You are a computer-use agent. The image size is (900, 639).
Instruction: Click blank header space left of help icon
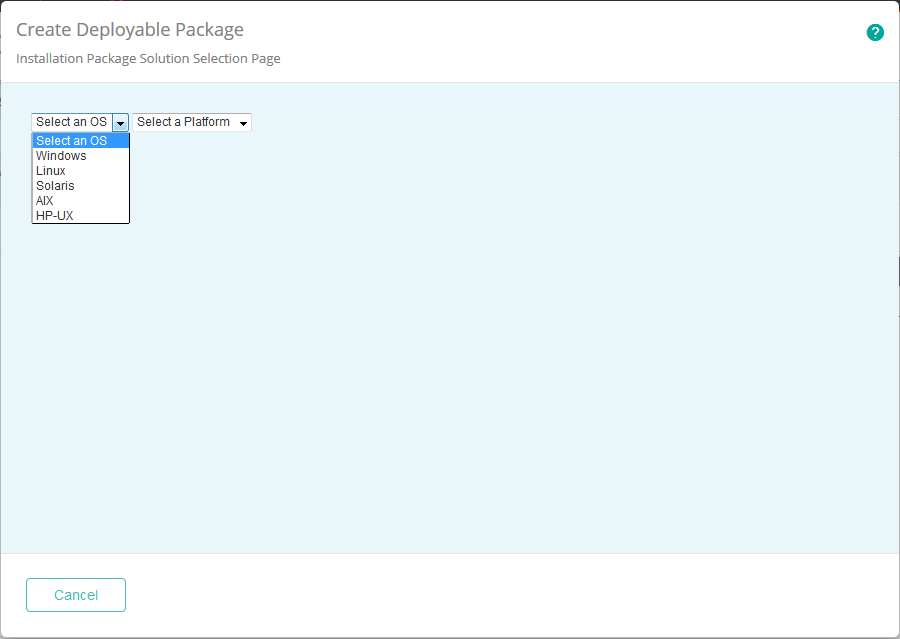point(600,35)
